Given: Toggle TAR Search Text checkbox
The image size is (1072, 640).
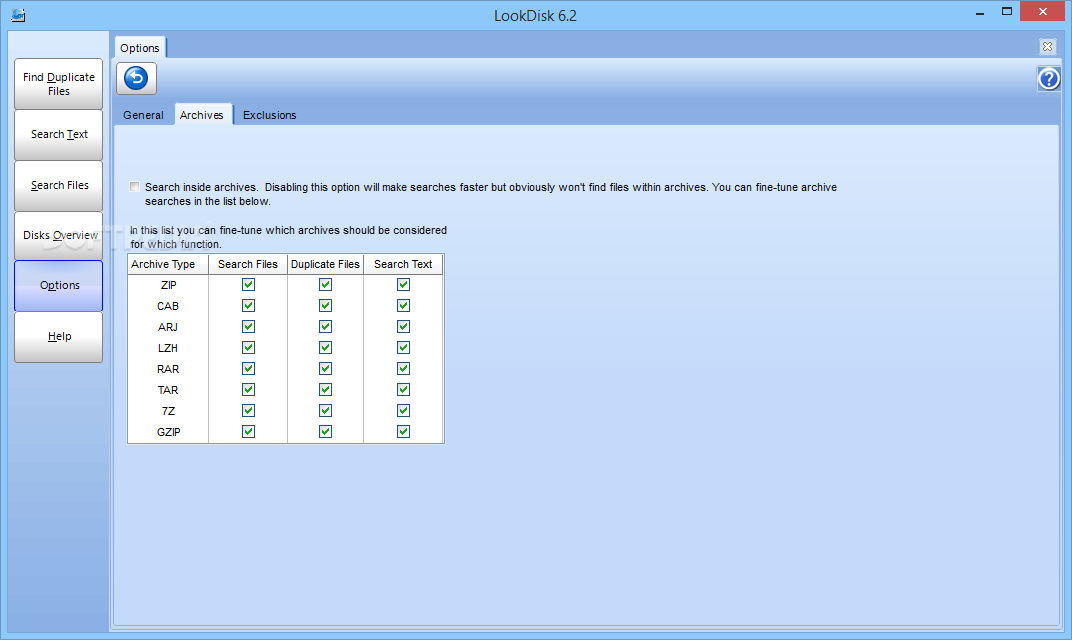Looking at the screenshot, I should coord(403,390).
